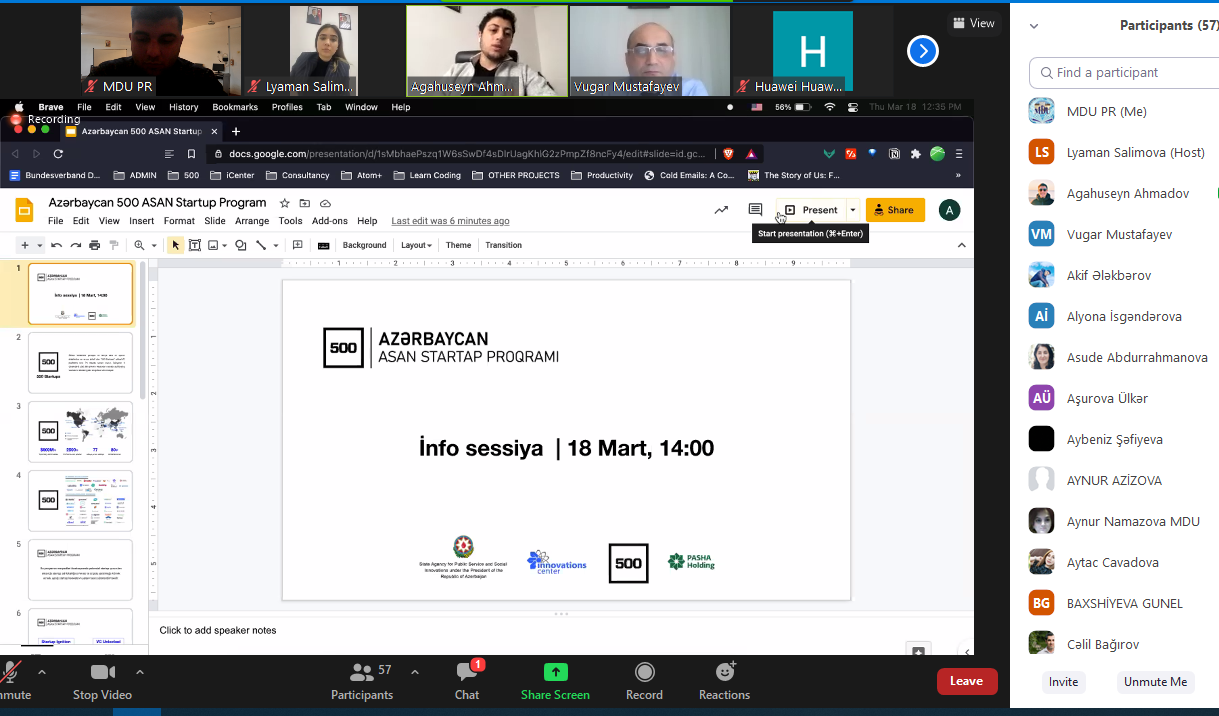Click the Background toolbar button
The width and height of the screenshot is (1219, 716).
tap(364, 245)
